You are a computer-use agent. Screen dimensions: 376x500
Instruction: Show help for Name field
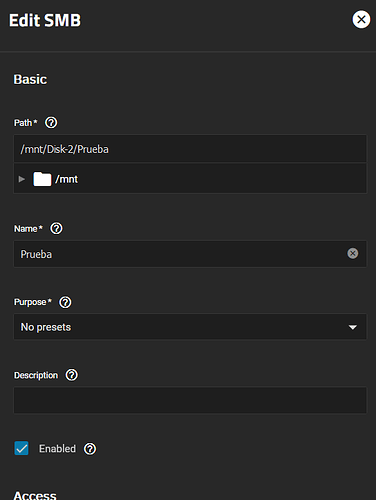click(56, 229)
